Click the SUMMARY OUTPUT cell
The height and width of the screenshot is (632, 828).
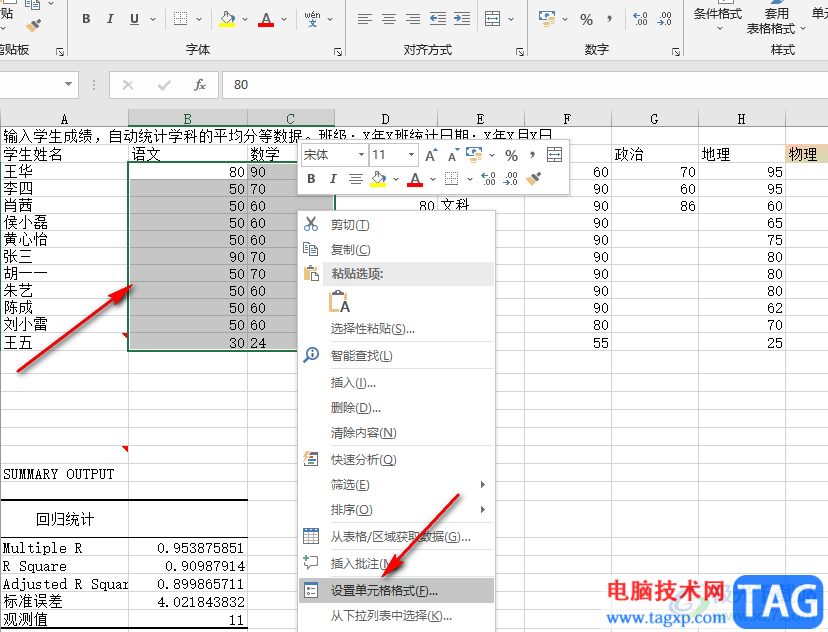[64, 474]
